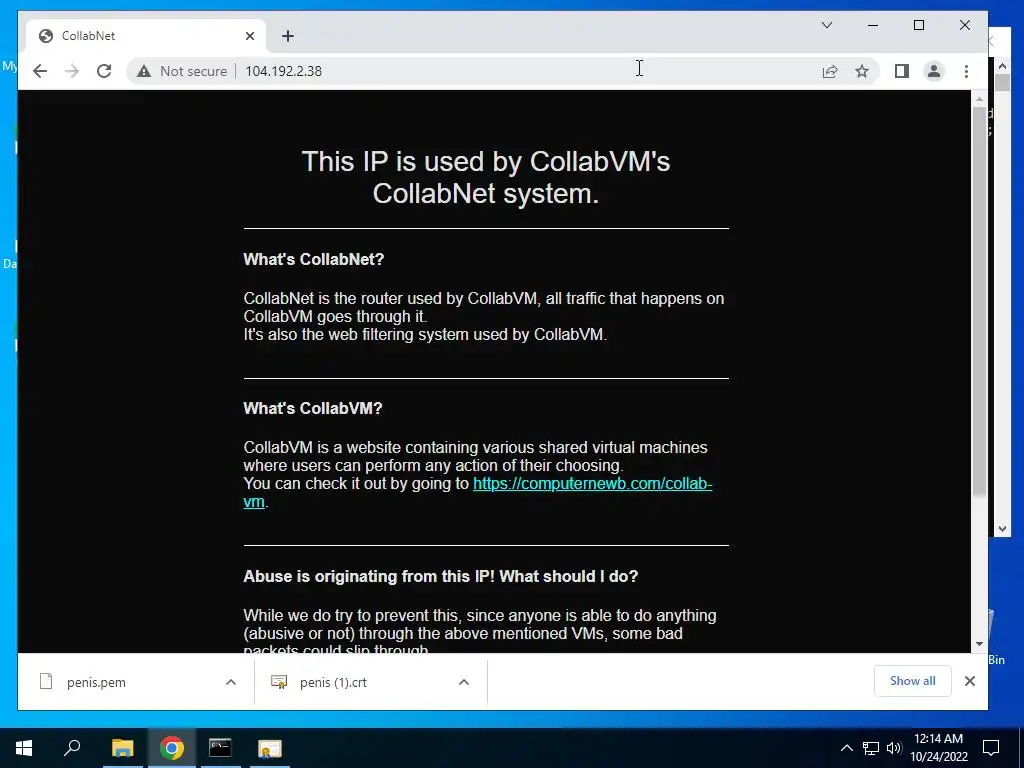Open Chrome's three-dot menu
The image size is (1024, 768).
pos(967,71)
